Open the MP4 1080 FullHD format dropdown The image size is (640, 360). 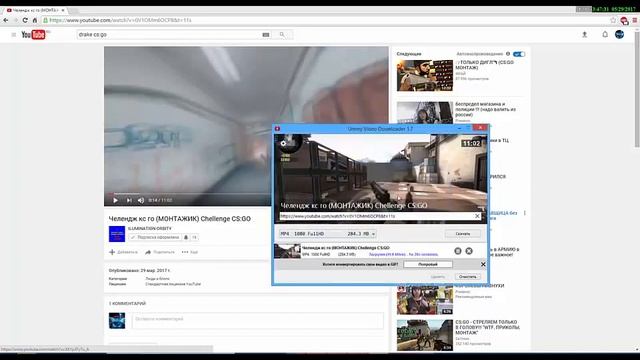(327, 234)
